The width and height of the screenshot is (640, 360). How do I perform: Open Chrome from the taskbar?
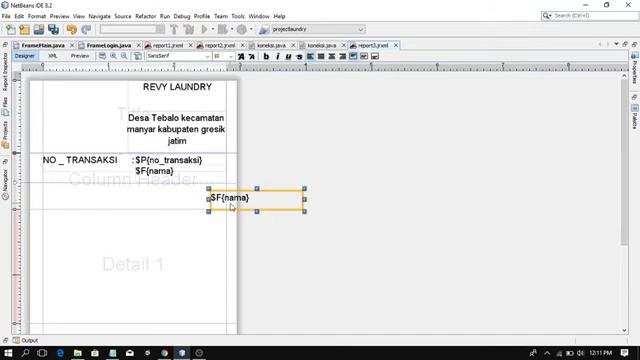coord(164,353)
